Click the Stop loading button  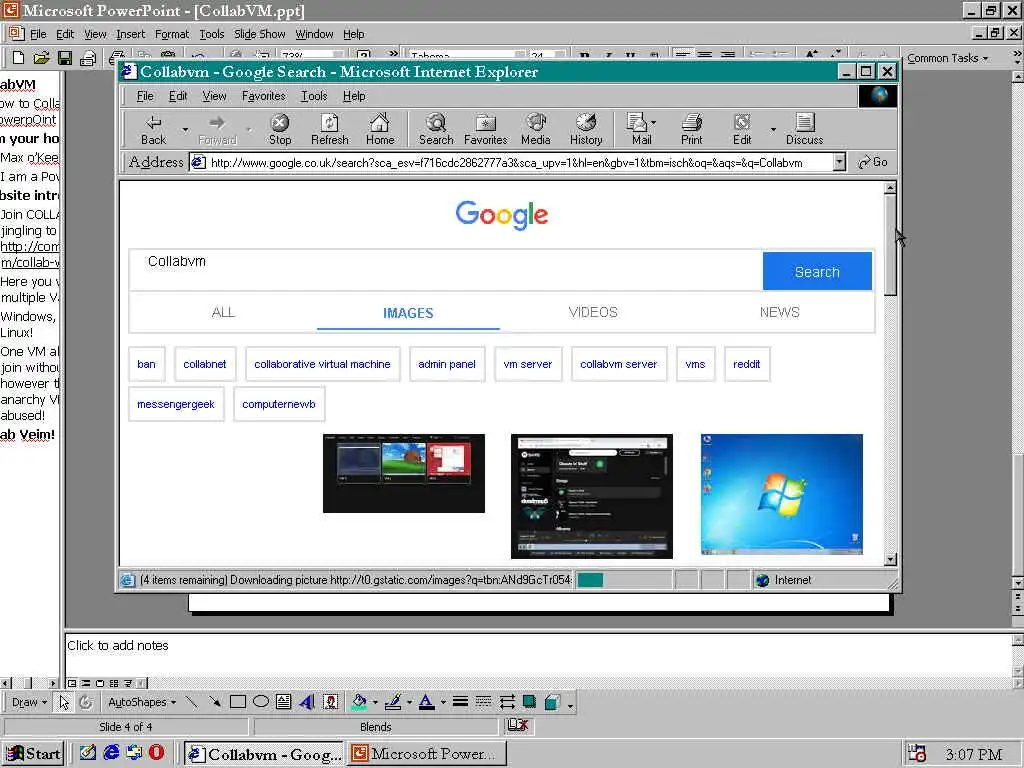coord(280,129)
